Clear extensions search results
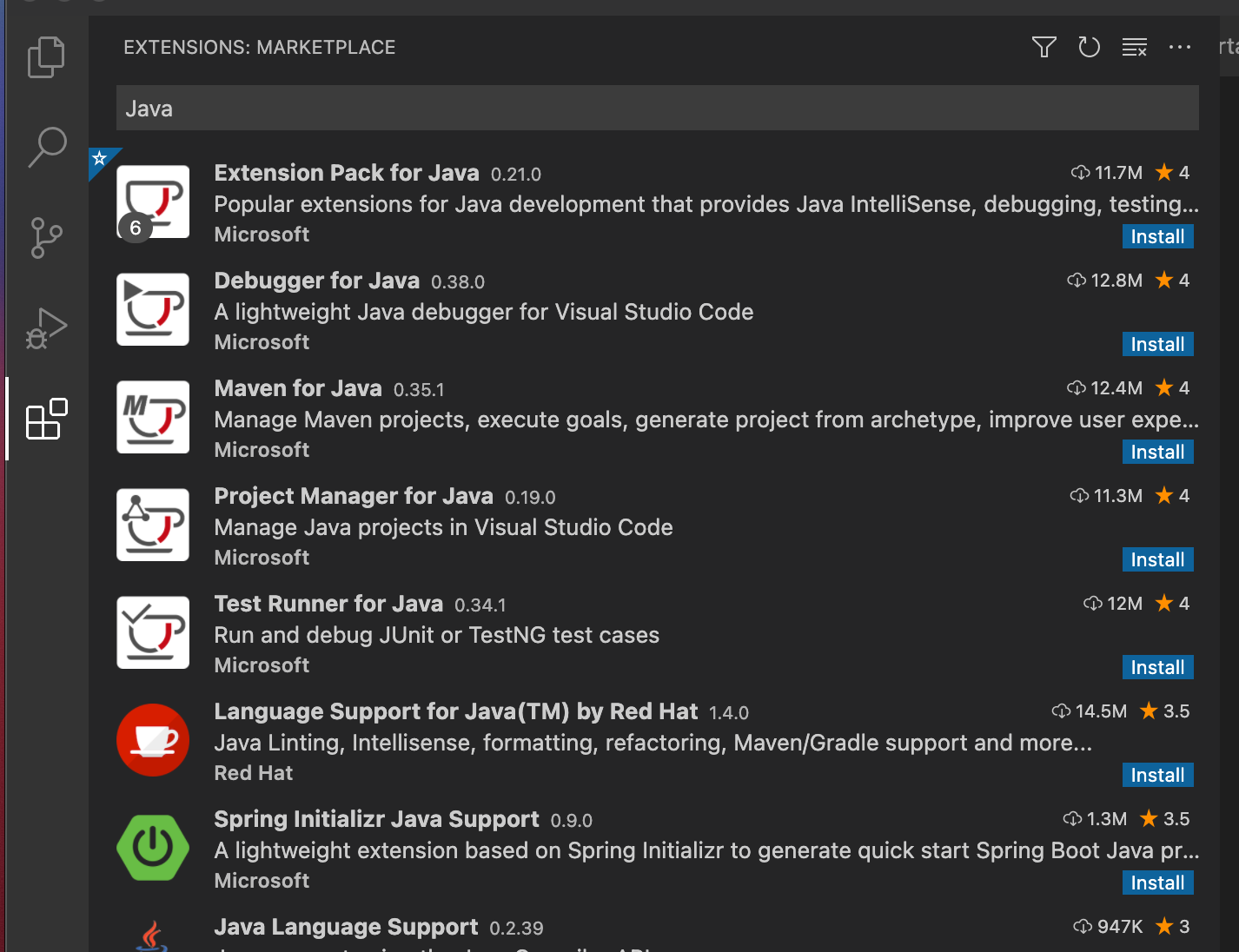The width and height of the screenshot is (1239, 952). [x=1134, y=47]
